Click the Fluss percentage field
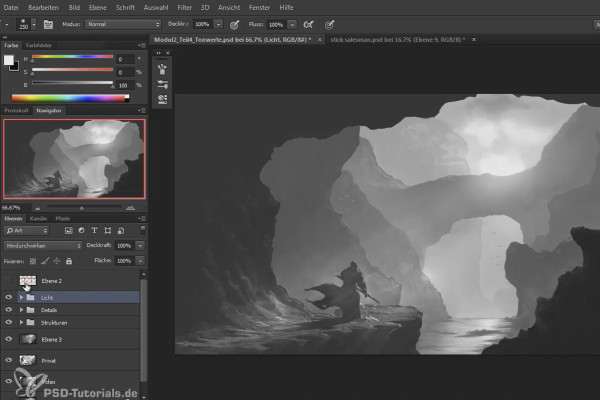The image size is (600, 400). point(276,25)
